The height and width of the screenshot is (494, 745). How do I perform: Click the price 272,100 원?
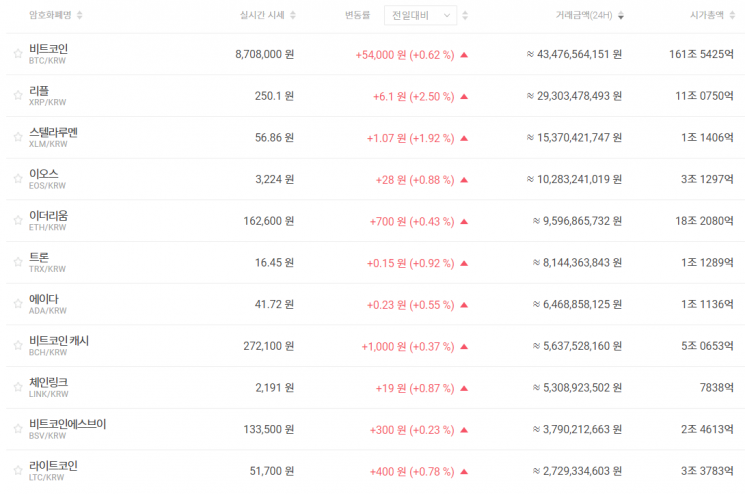click(x=269, y=346)
